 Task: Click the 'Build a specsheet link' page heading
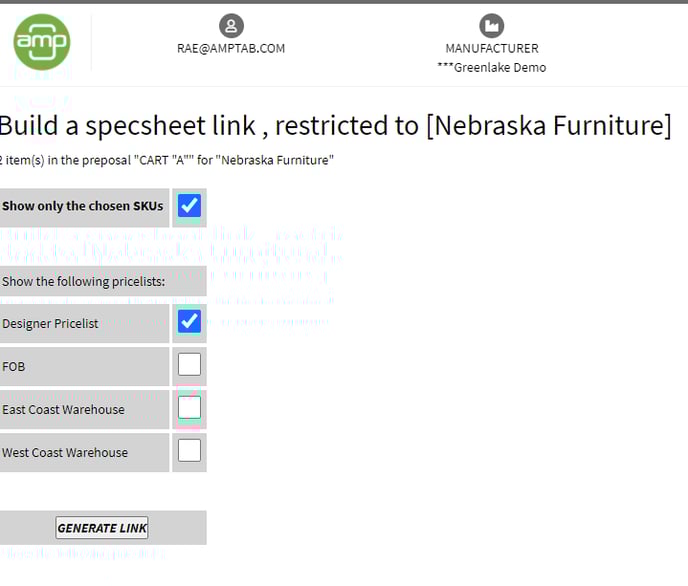click(x=336, y=125)
